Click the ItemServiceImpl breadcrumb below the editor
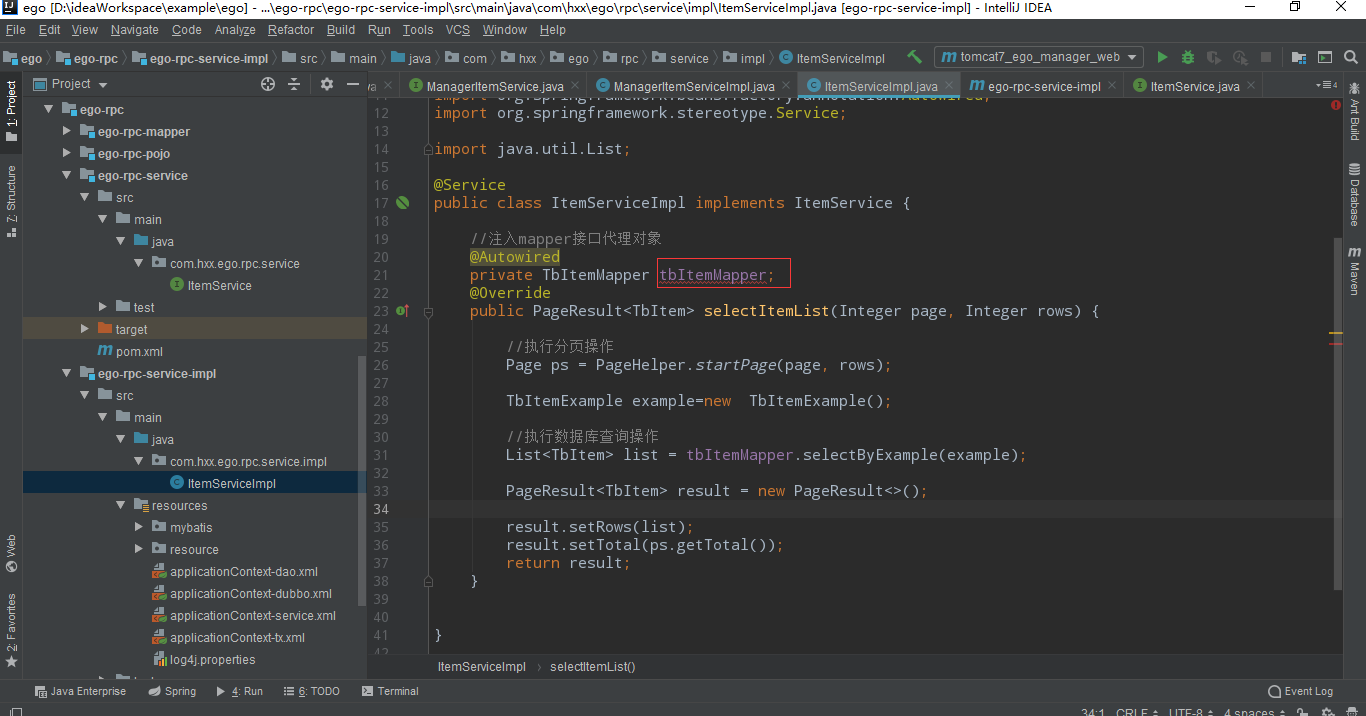The image size is (1366, 716). pyautogui.click(x=481, y=667)
